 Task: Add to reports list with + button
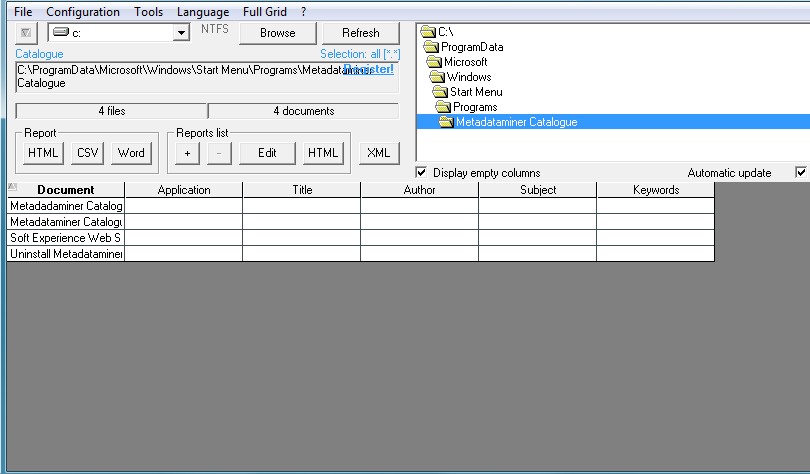click(x=187, y=153)
